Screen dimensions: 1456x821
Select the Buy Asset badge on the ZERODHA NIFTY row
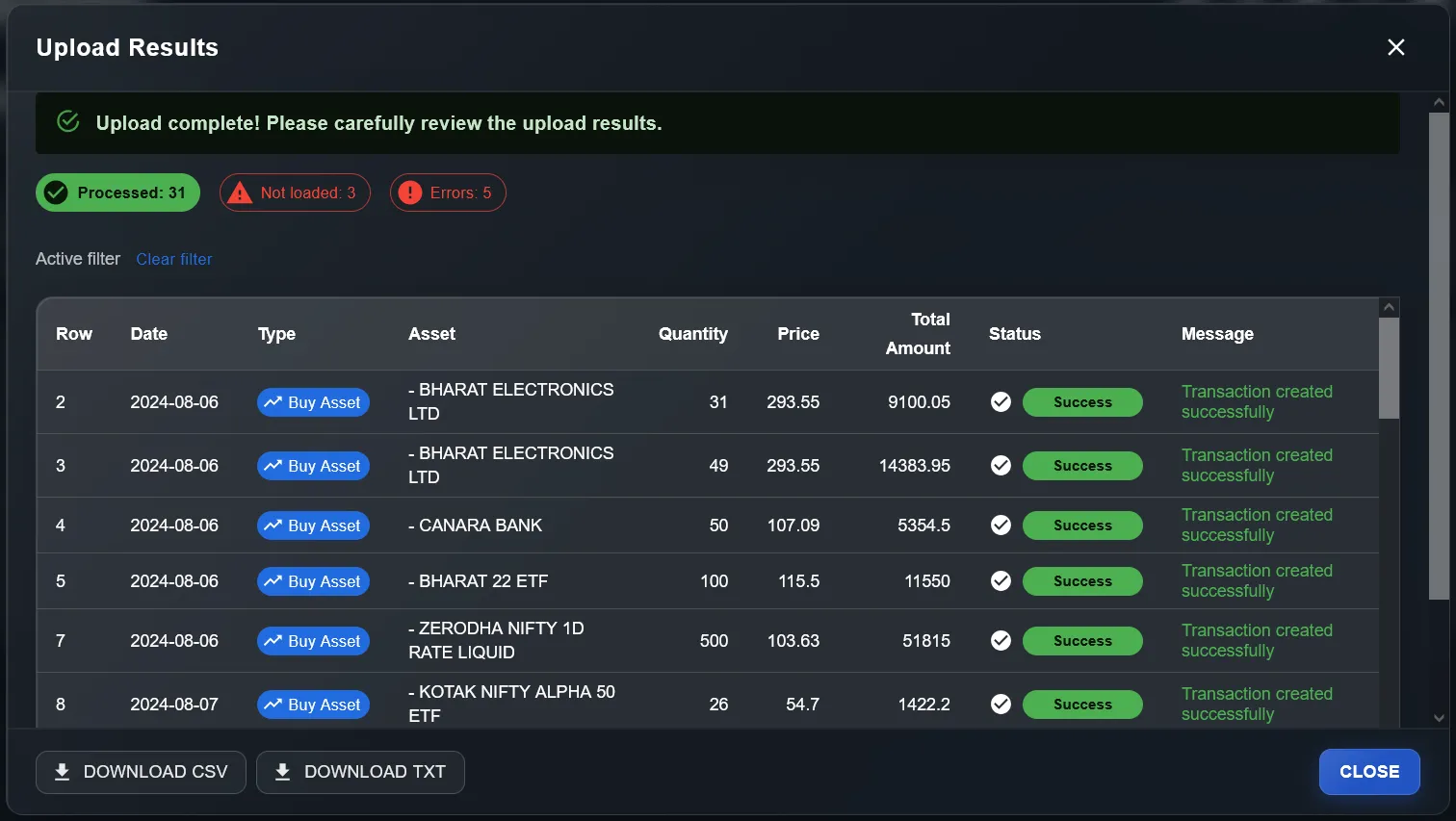pyautogui.click(x=313, y=640)
